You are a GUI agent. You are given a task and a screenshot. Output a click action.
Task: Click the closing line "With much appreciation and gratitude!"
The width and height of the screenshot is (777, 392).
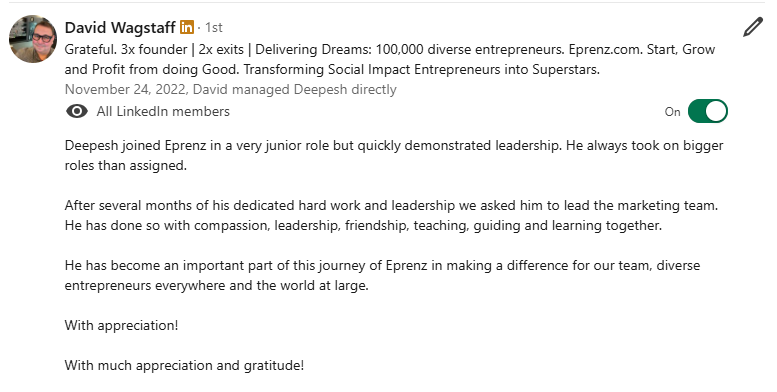click(x=184, y=366)
